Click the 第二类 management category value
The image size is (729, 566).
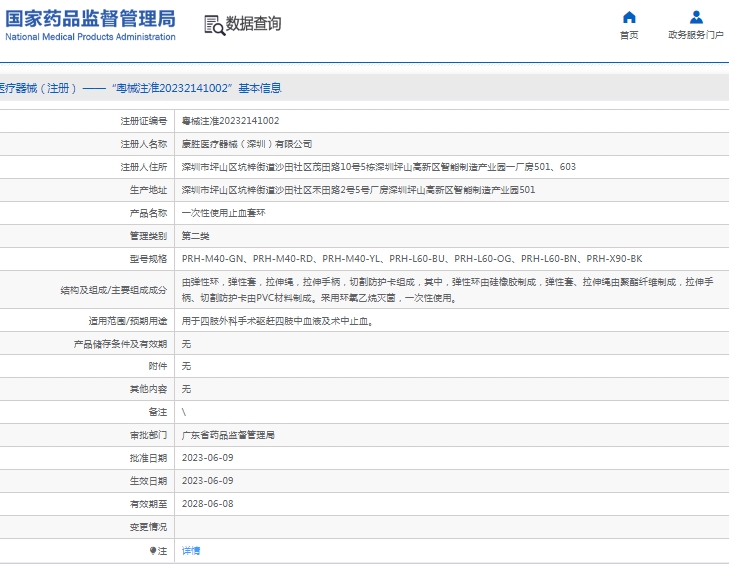click(x=196, y=236)
